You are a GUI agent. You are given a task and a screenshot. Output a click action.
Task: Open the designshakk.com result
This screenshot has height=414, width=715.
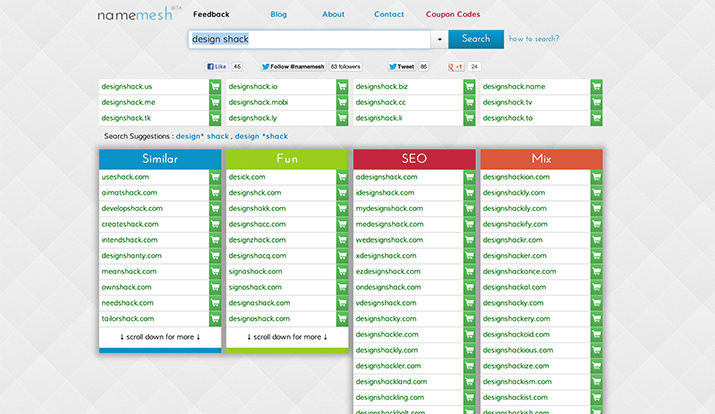click(257, 208)
